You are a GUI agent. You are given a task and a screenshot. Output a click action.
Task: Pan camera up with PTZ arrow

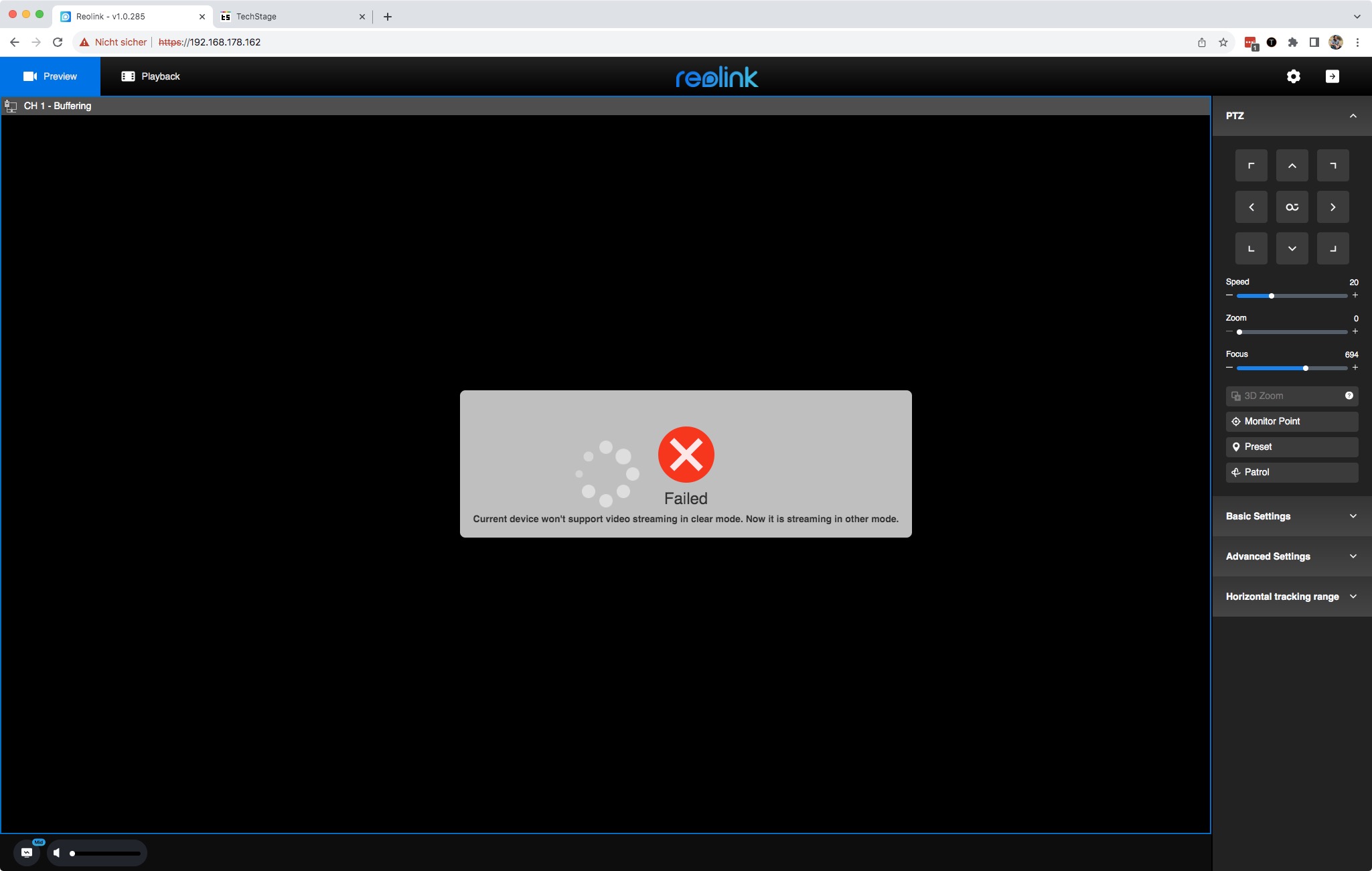(1292, 166)
